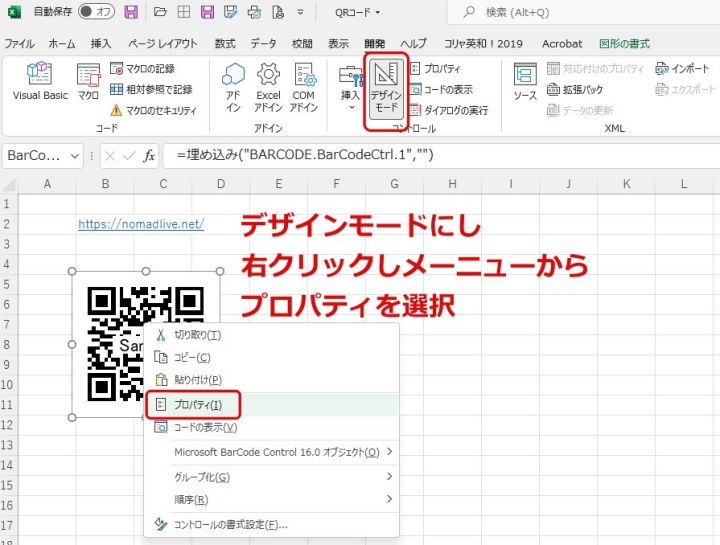
Task: Toggle デザインモード in the ribbon
Action: click(386, 89)
